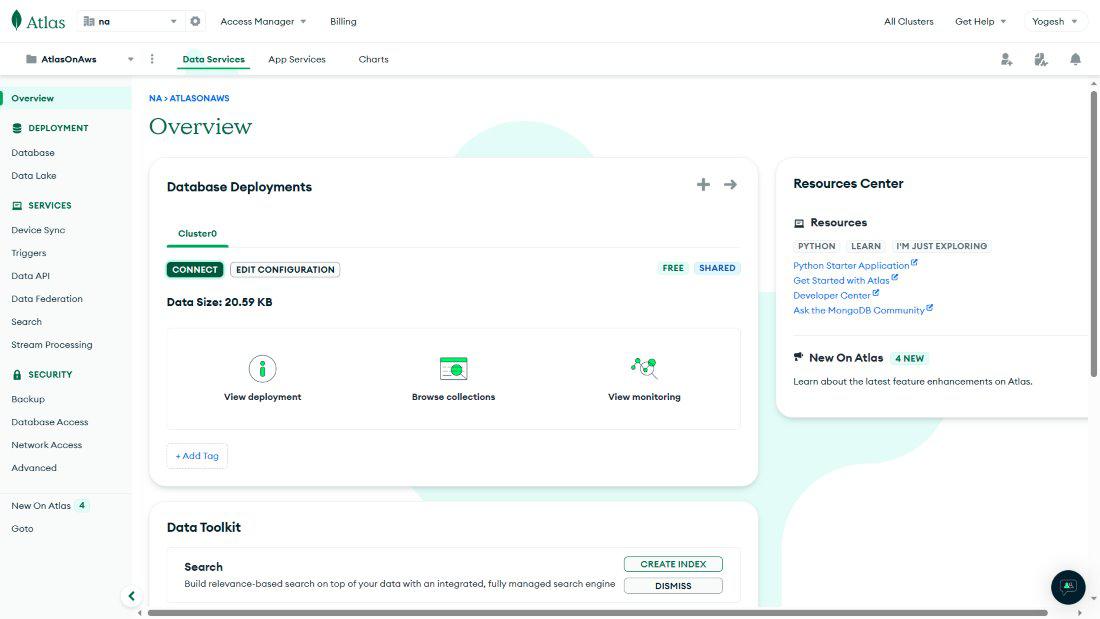Switch to the Charts tab

pyautogui.click(x=373, y=60)
